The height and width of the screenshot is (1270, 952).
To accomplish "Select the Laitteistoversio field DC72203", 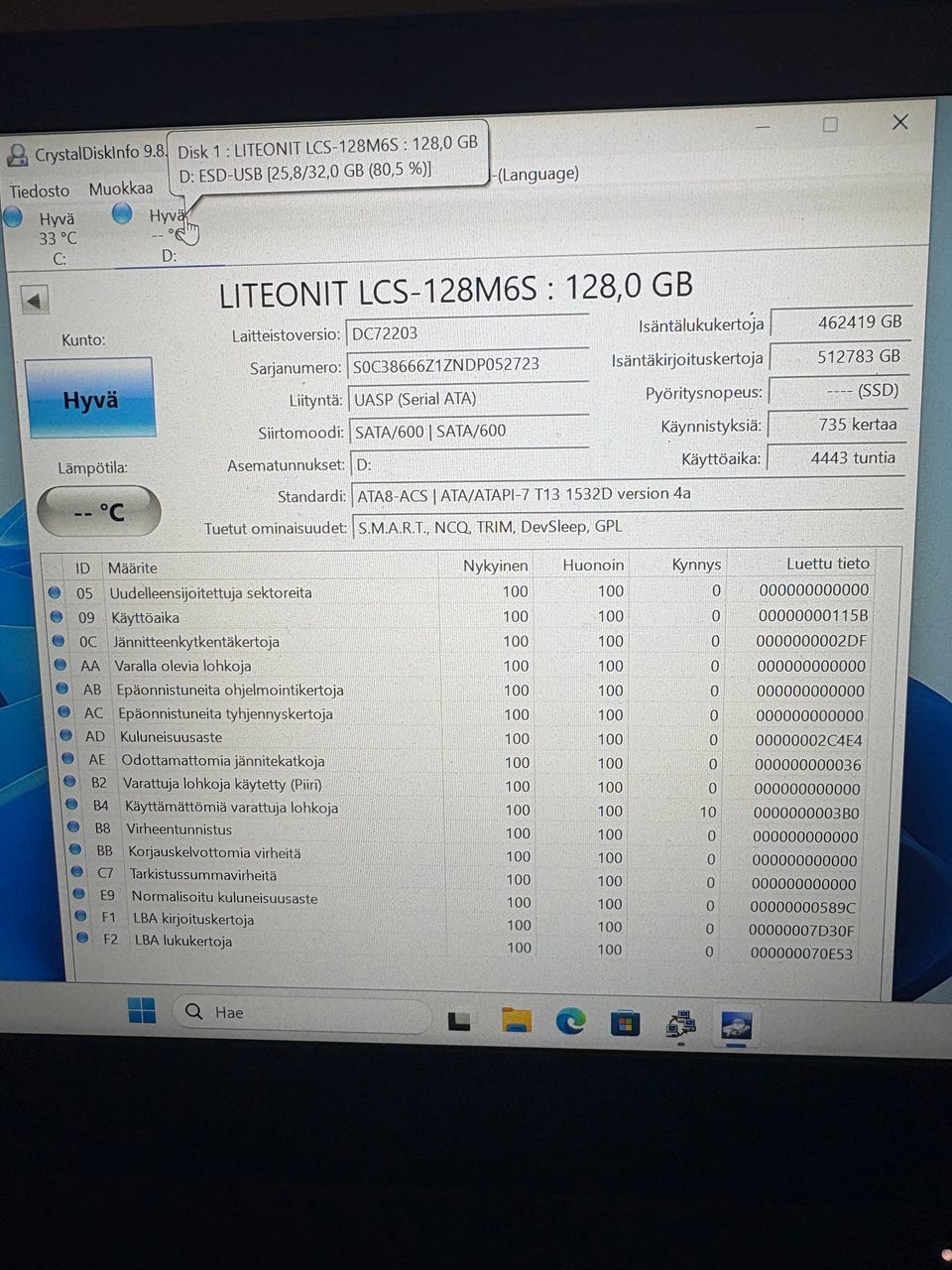I will pos(467,333).
